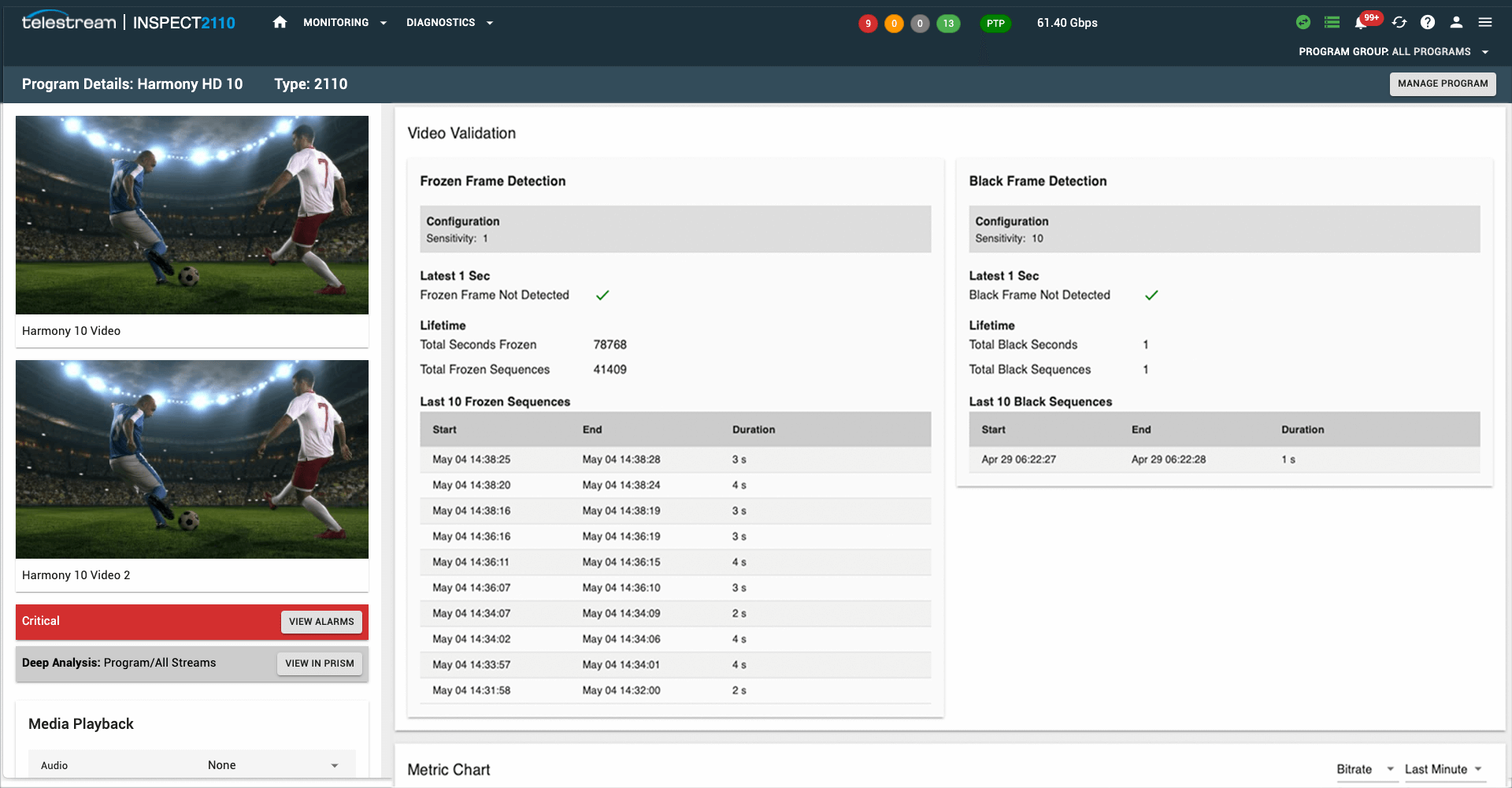Click the Start column header in Frozen Sequences

pos(444,429)
